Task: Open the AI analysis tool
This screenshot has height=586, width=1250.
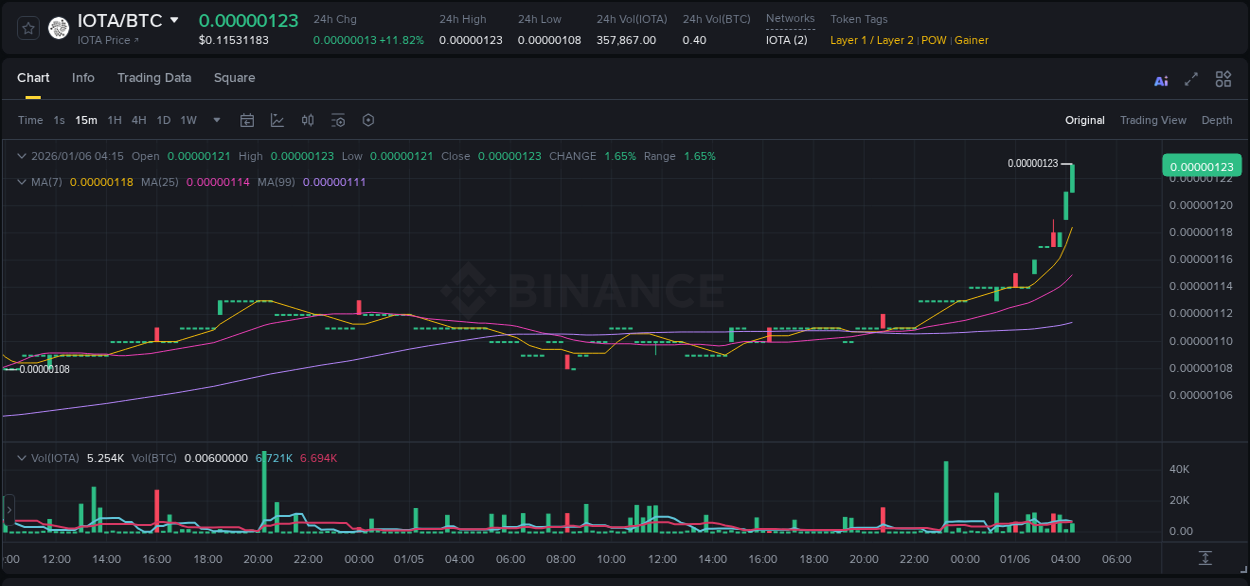Action: click(1161, 80)
